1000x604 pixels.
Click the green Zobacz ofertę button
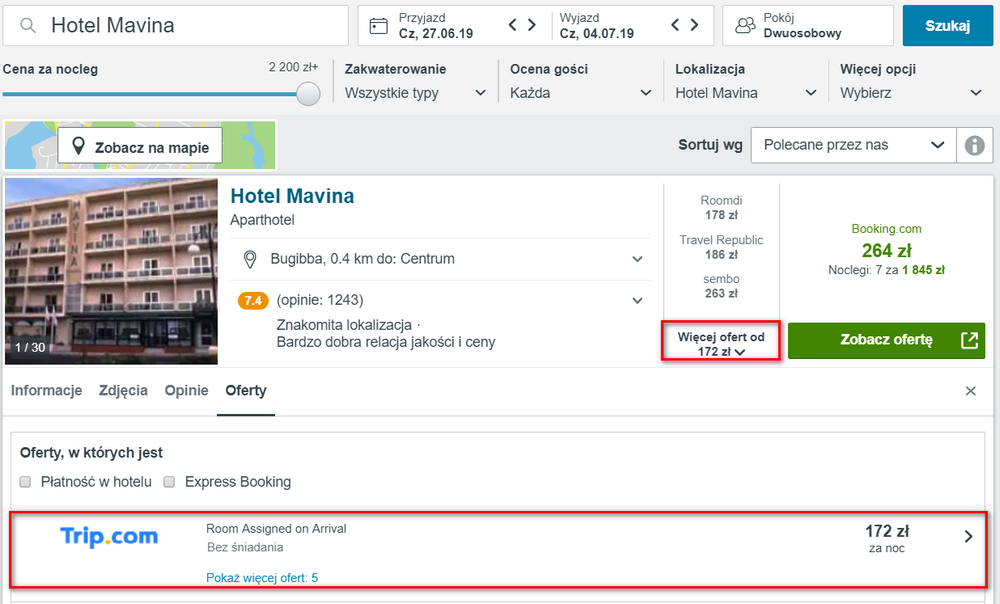(x=886, y=341)
